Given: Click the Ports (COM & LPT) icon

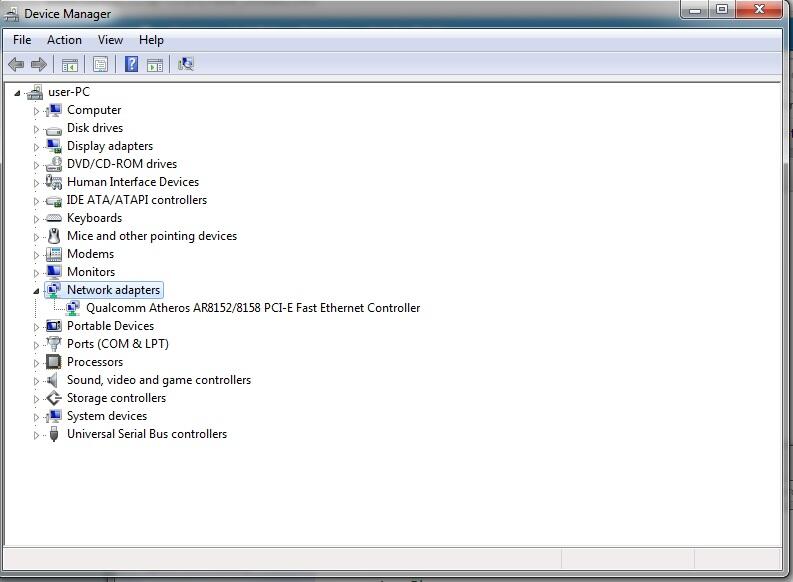Looking at the screenshot, I should click(54, 344).
